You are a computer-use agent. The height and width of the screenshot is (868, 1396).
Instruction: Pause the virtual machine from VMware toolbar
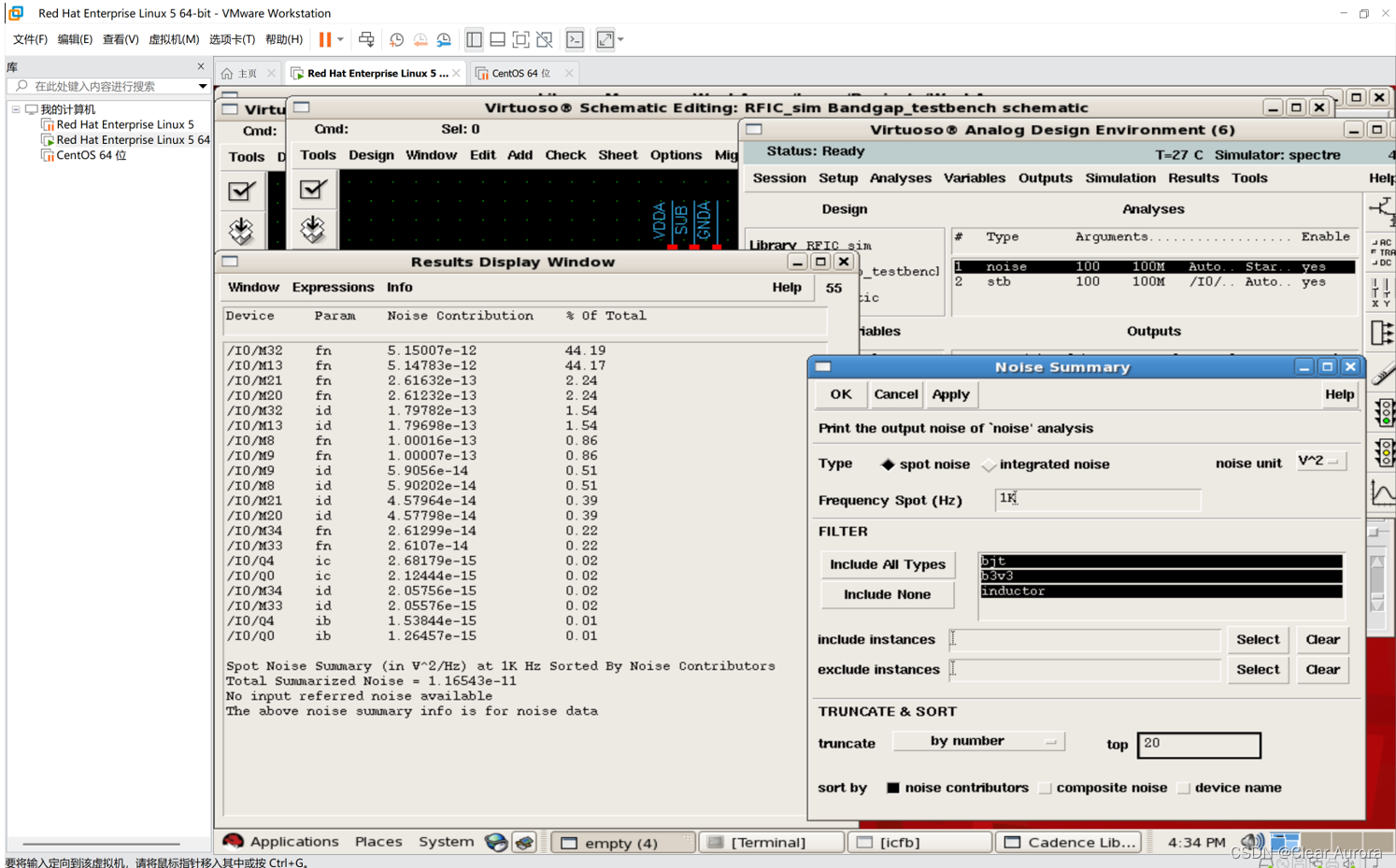pyautogui.click(x=325, y=39)
